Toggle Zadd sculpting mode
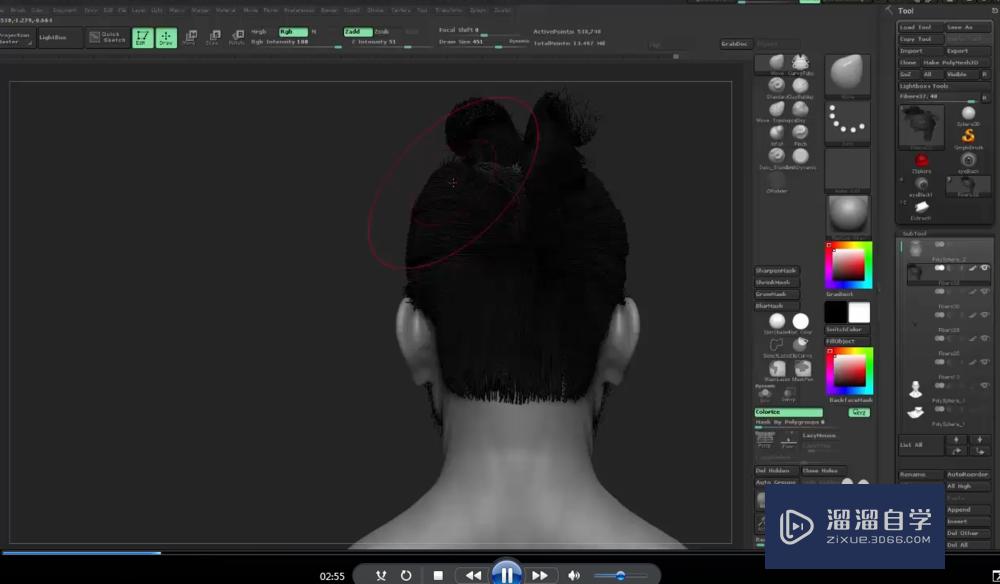 click(357, 32)
